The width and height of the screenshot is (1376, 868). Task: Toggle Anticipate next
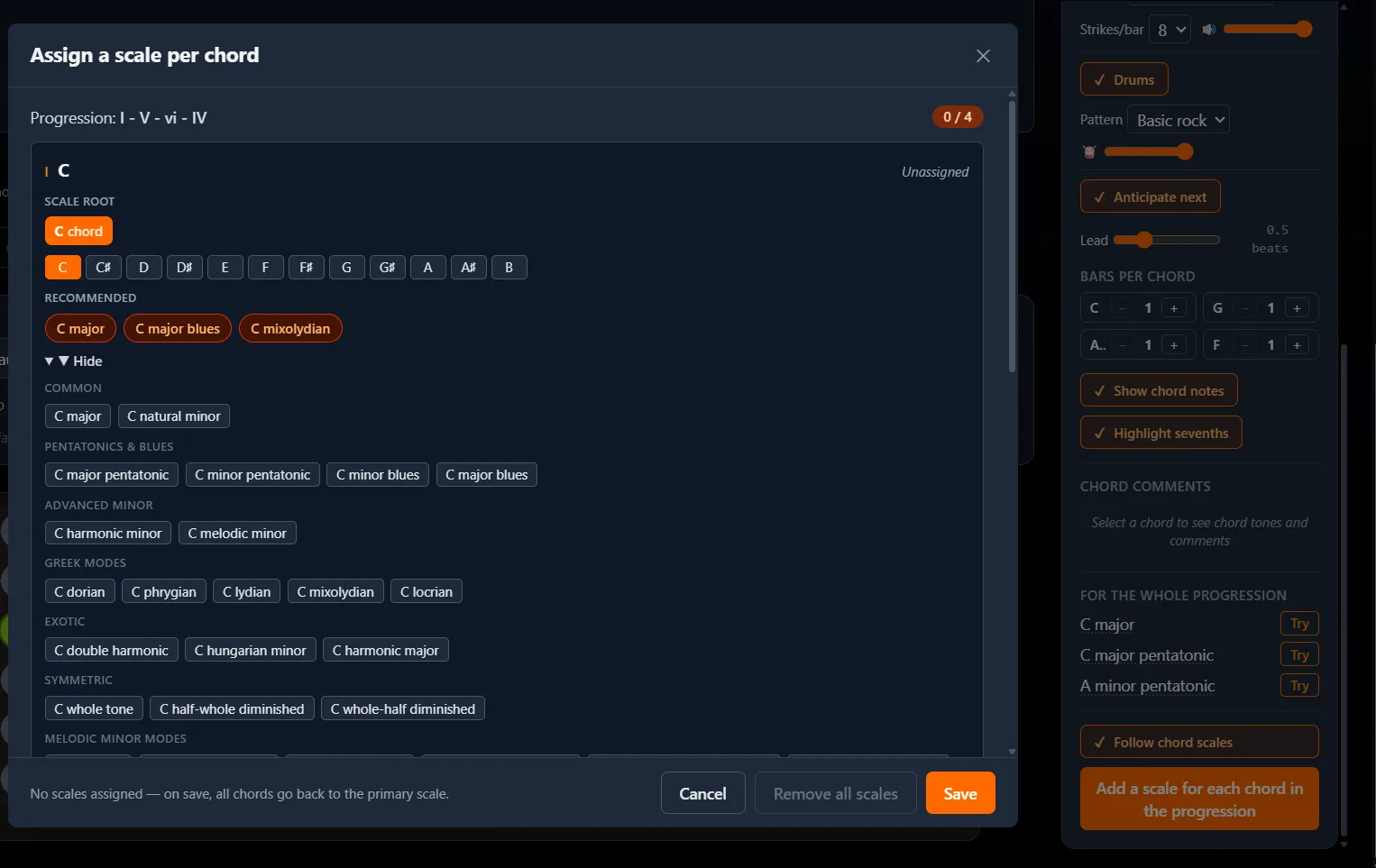coord(1151,196)
